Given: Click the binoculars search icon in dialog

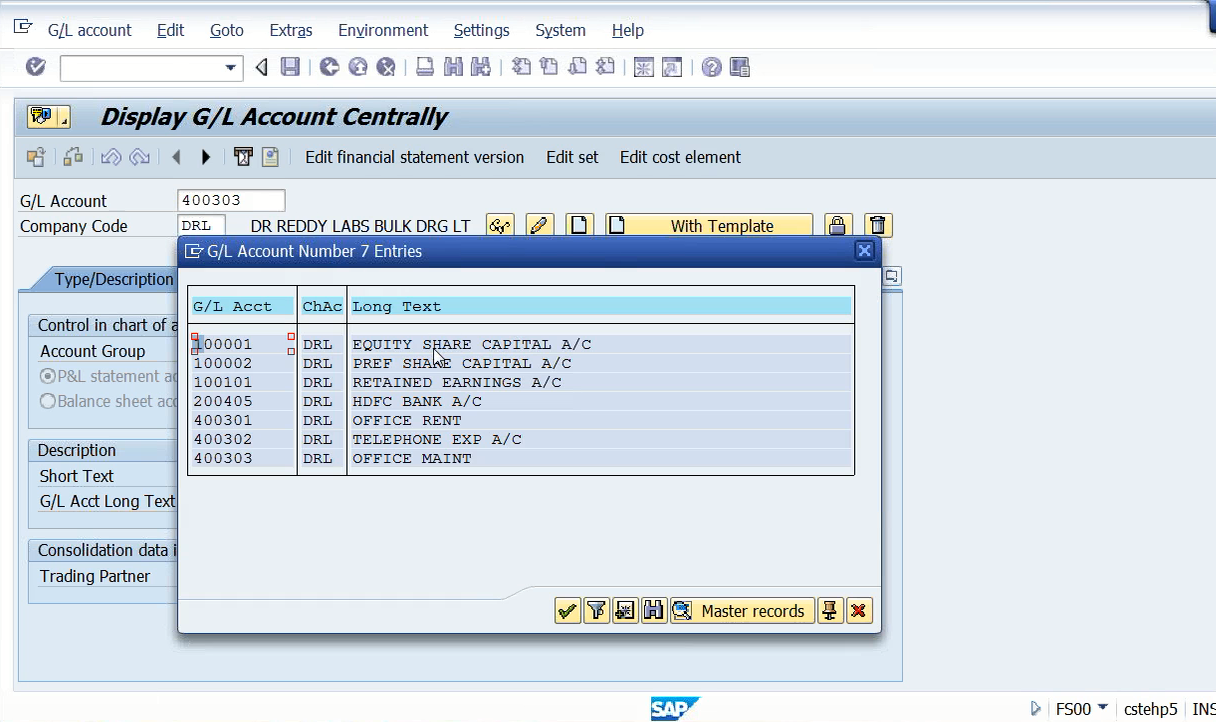Looking at the screenshot, I should point(654,610).
